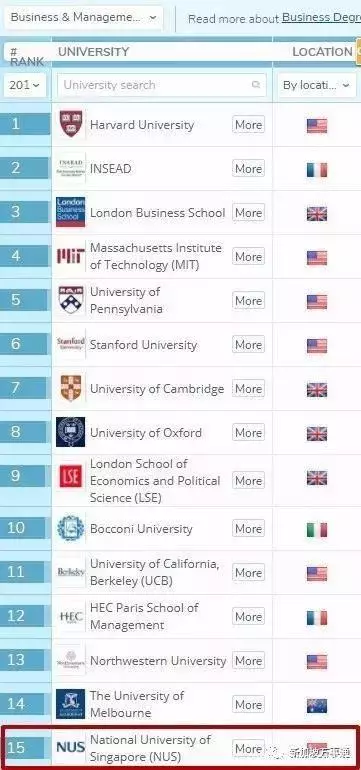Click the INSEAD logo
This screenshot has height=770, width=361.
(x=71, y=168)
